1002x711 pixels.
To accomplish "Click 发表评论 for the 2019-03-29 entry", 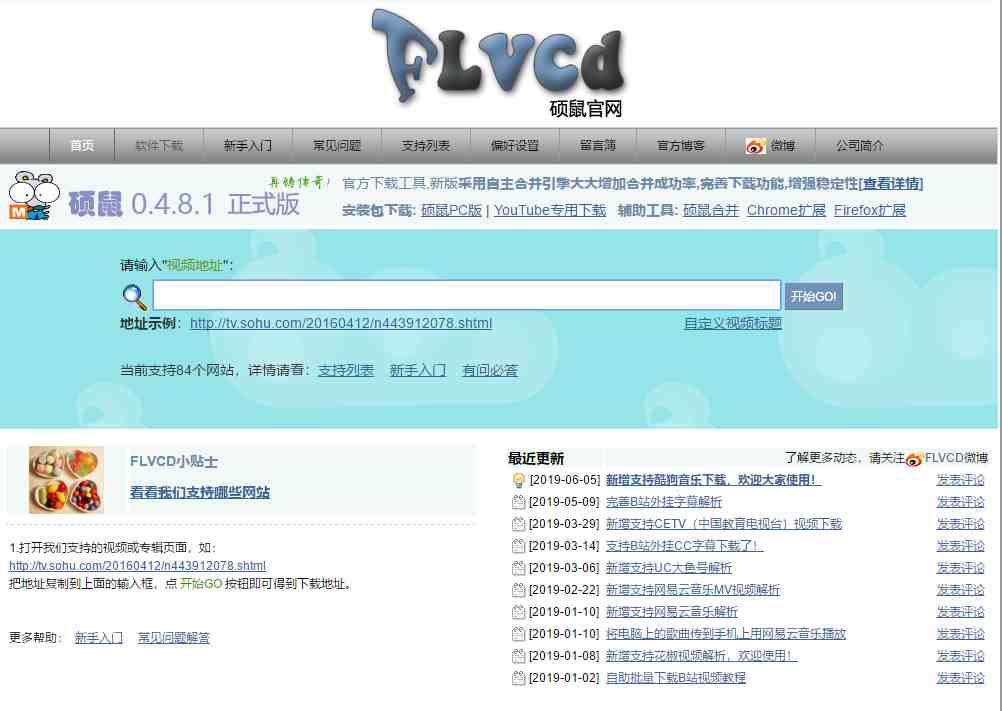I will point(960,524).
